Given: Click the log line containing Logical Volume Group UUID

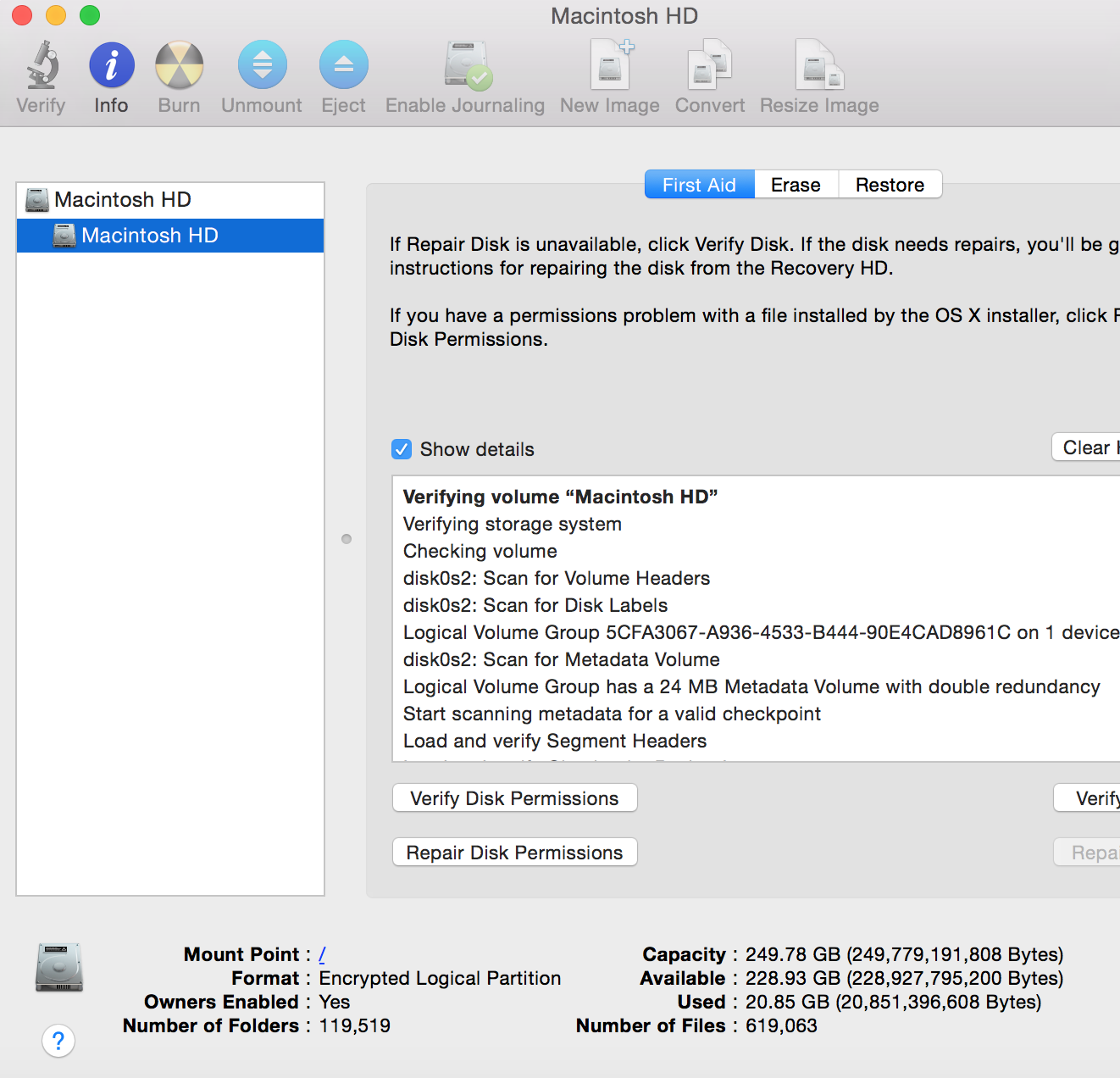Looking at the screenshot, I should pyautogui.click(x=762, y=632).
